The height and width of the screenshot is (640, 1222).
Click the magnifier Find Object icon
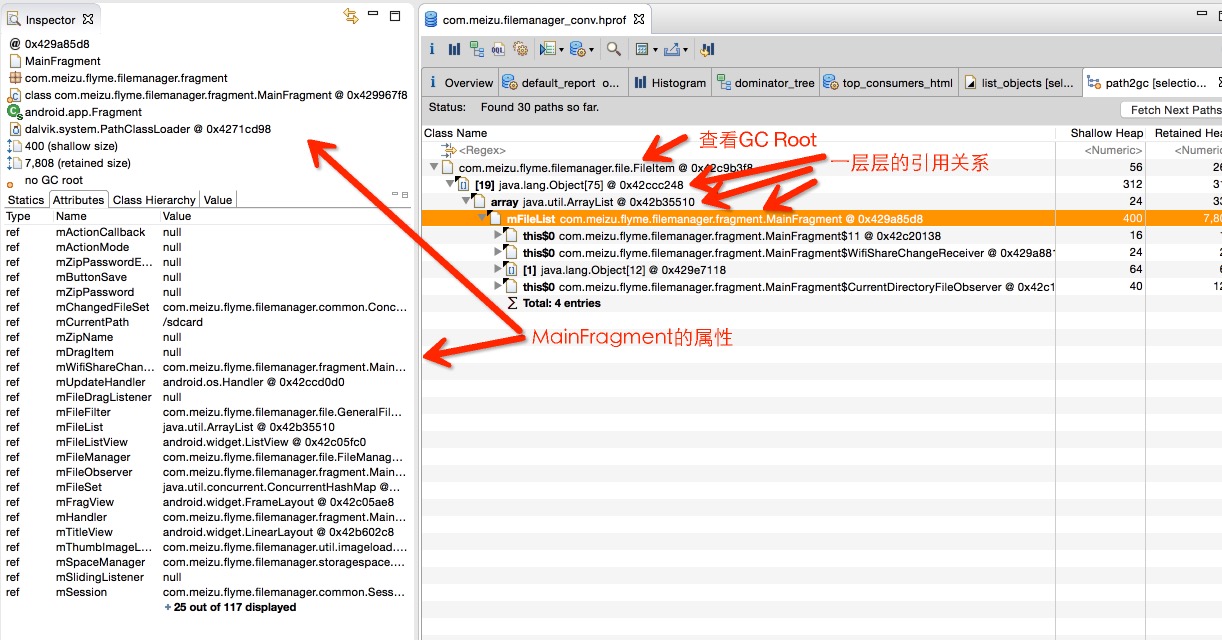[613, 49]
